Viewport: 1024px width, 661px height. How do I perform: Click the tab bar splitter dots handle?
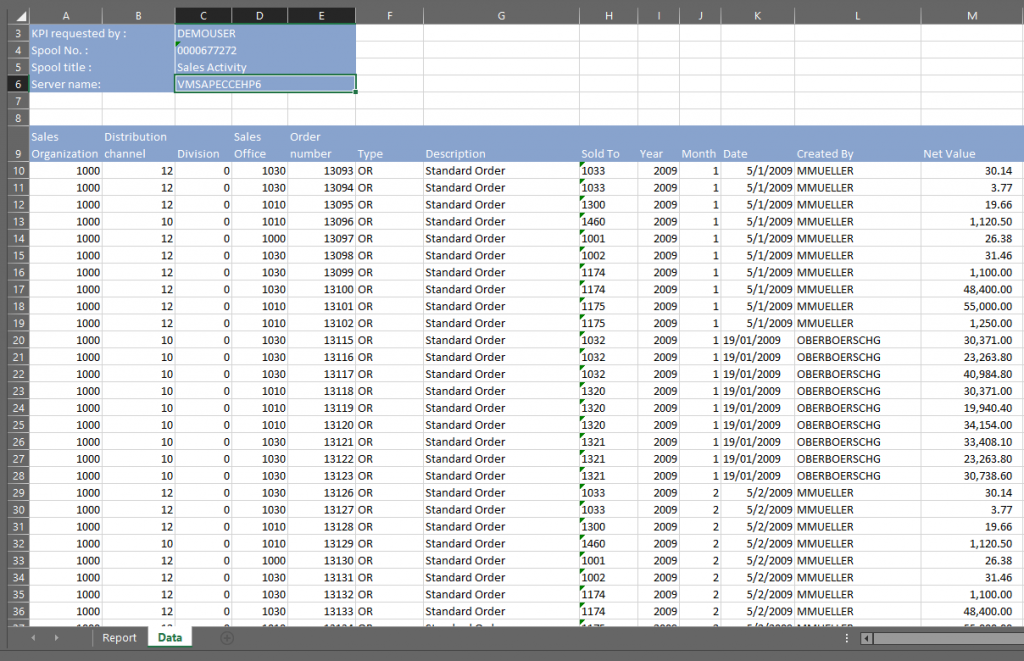click(x=846, y=638)
